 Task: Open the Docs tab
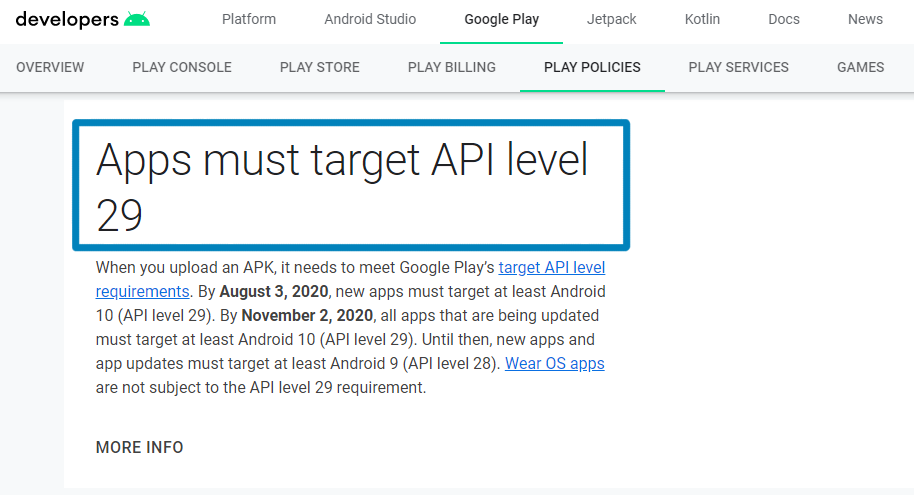pos(784,19)
